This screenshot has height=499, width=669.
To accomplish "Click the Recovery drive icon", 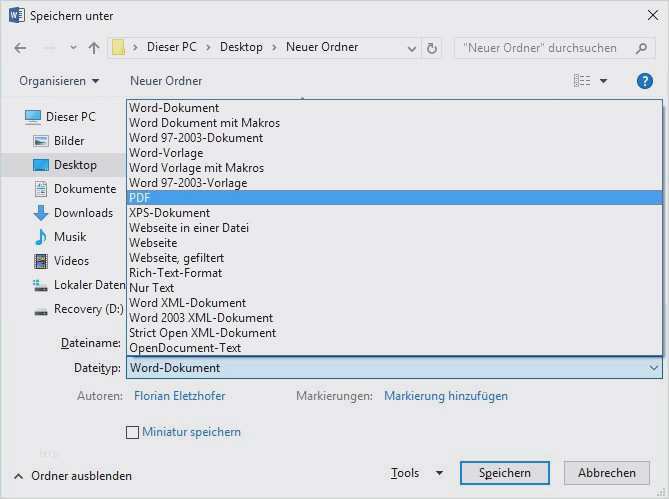I will tap(41, 312).
